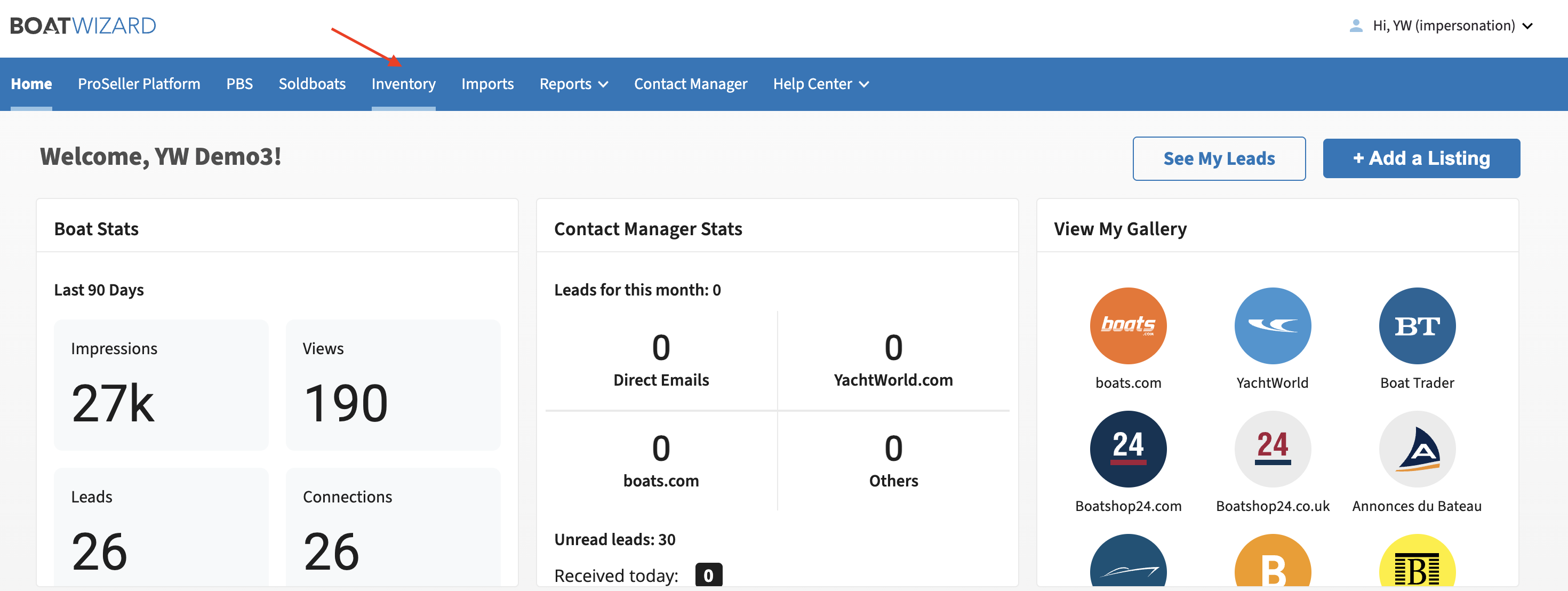
Task: Open the Inventory tab
Action: [403, 84]
